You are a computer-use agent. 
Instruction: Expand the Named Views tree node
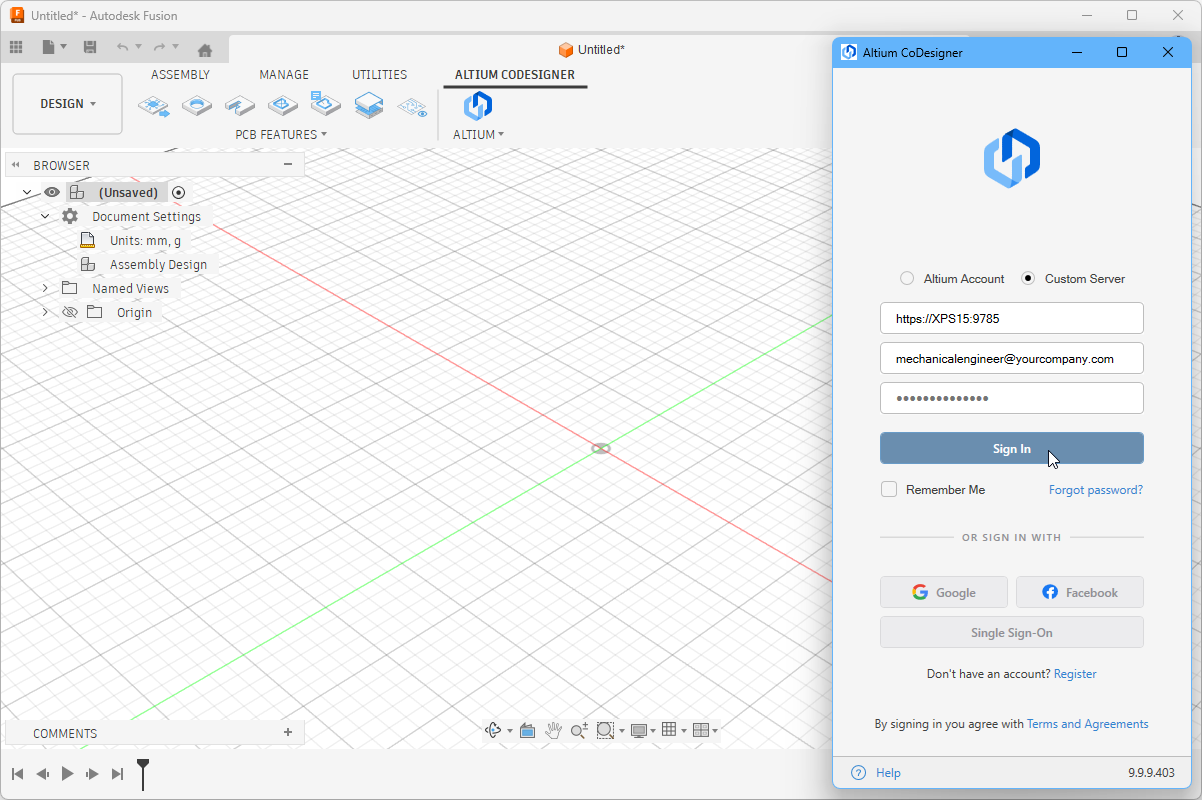point(45,288)
